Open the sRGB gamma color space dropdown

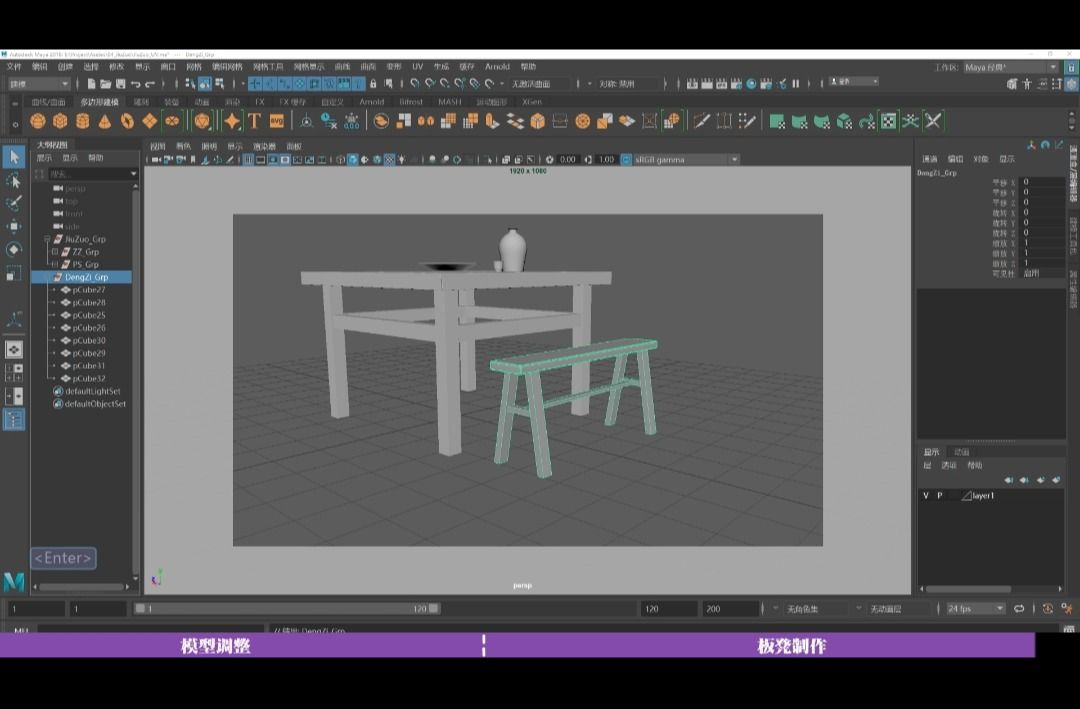pyautogui.click(x=680, y=159)
